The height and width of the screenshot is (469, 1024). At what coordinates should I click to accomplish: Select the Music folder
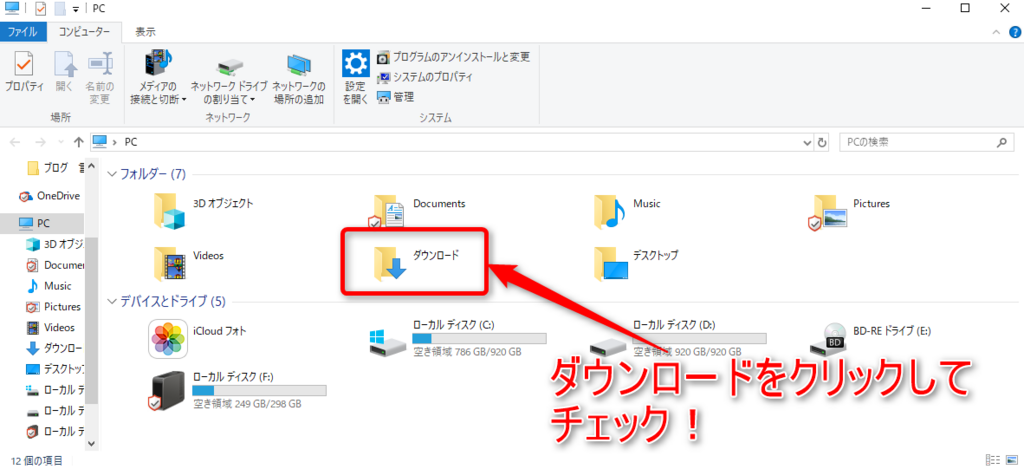[628, 210]
